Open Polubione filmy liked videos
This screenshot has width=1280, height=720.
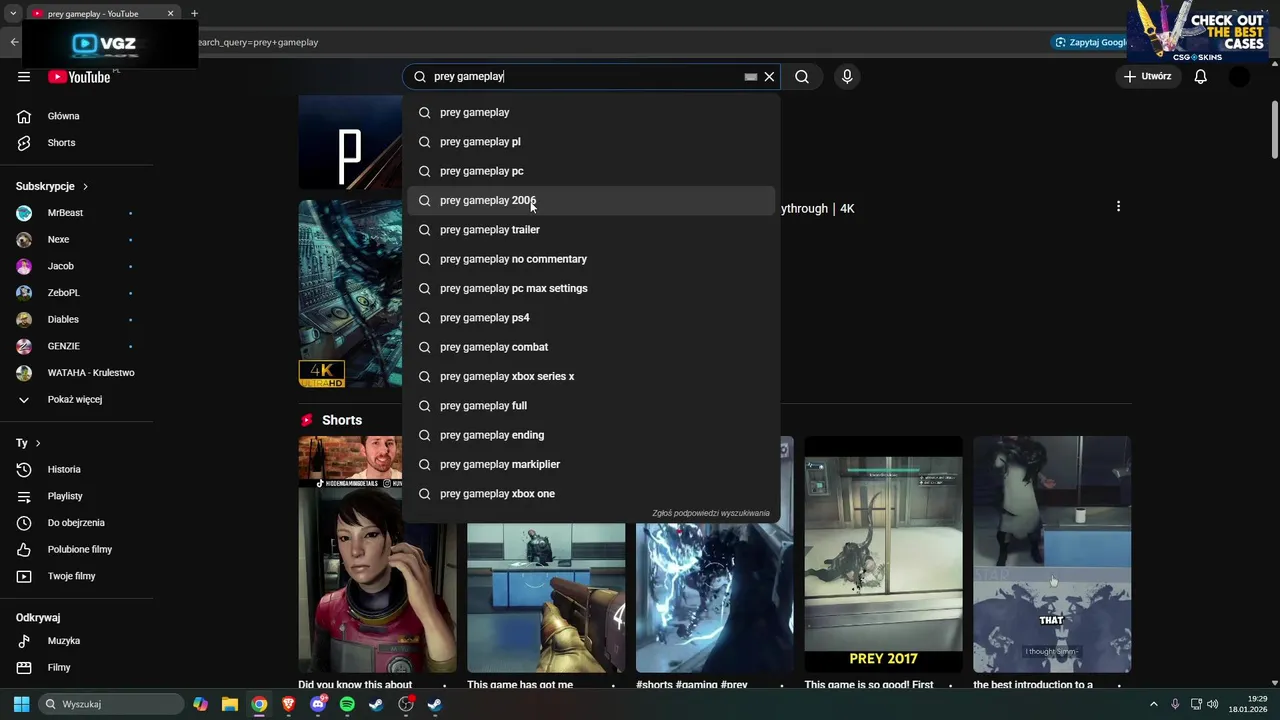[x=78, y=549]
